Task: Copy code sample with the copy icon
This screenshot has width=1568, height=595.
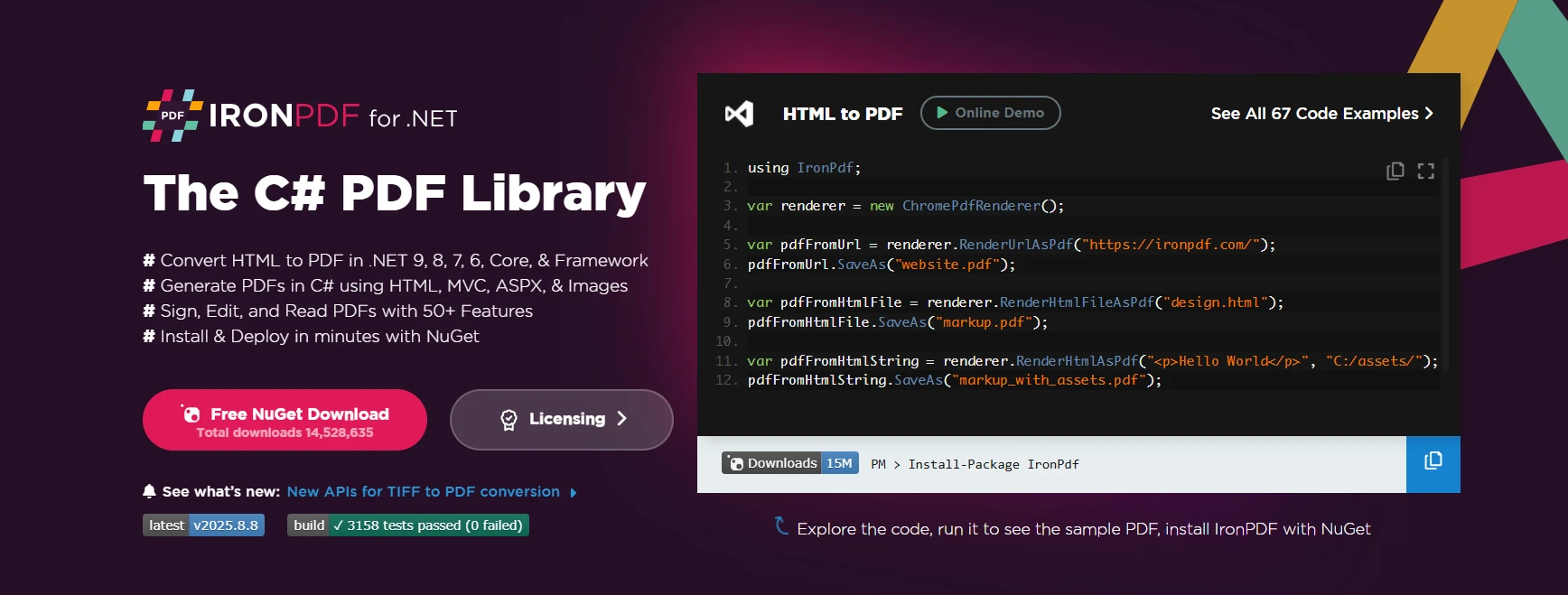Action: (1395, 171)
